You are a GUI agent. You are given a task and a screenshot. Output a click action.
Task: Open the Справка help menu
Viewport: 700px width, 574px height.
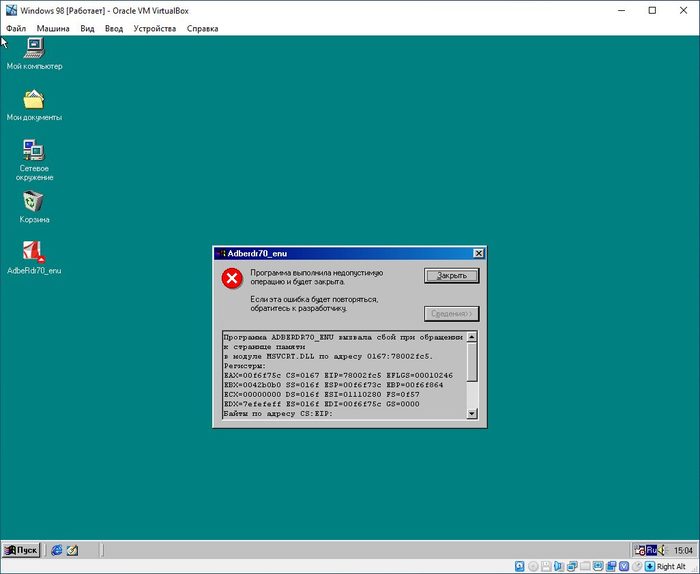pyautogui.click(x=201, y=29)
